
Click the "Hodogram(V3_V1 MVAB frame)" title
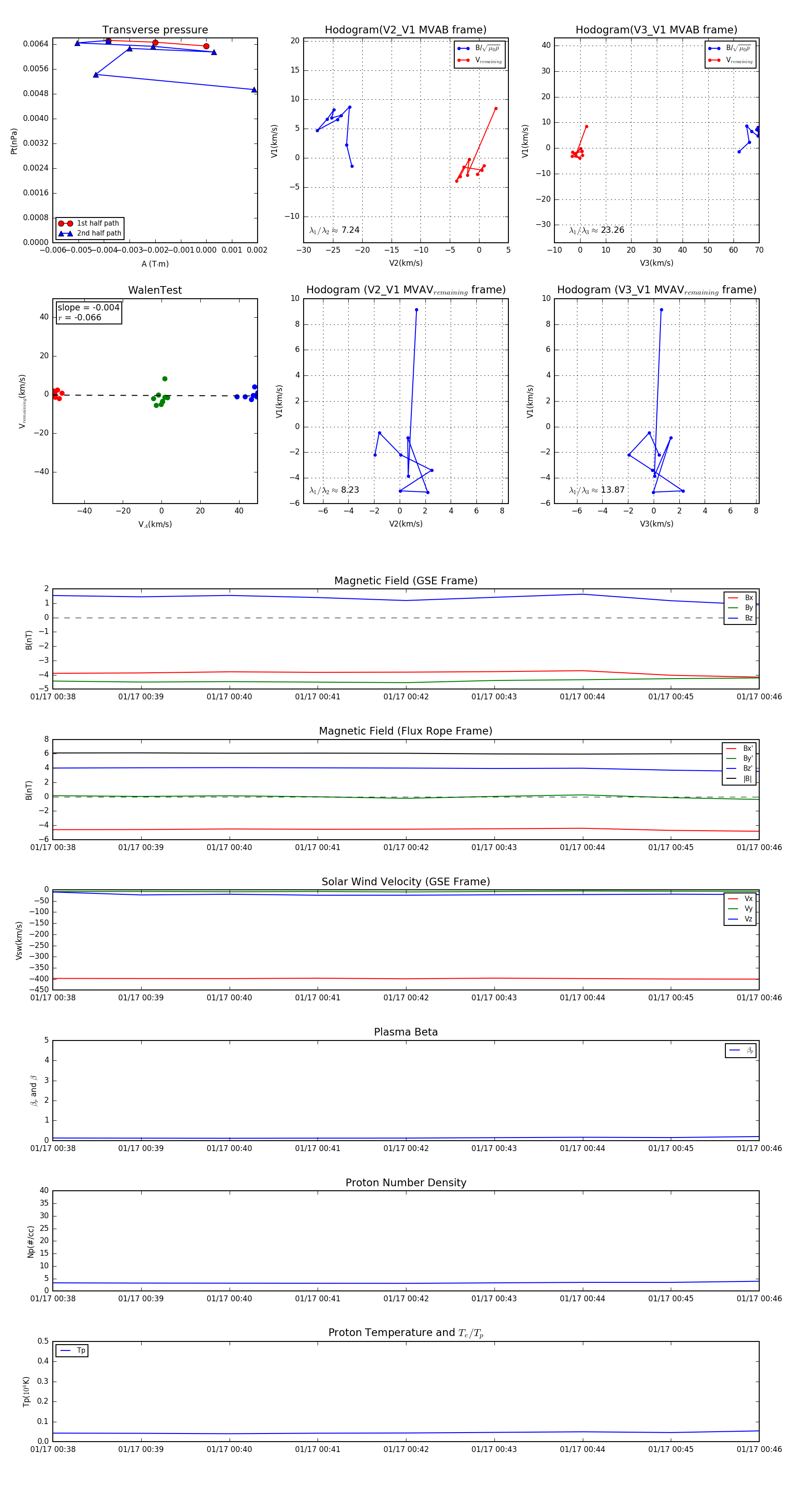(656, 30)
